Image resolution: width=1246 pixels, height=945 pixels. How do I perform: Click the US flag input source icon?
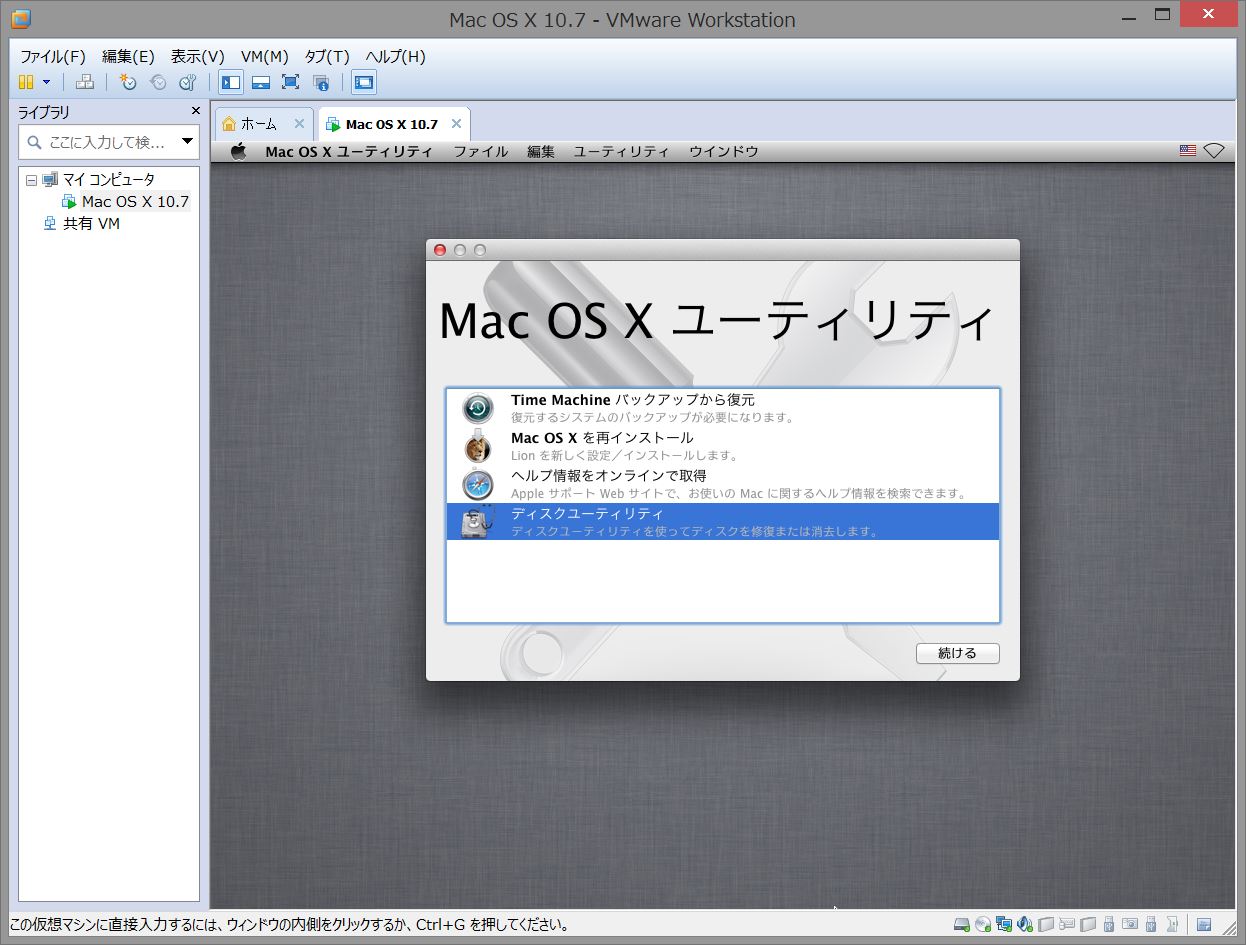[1188, 151]
